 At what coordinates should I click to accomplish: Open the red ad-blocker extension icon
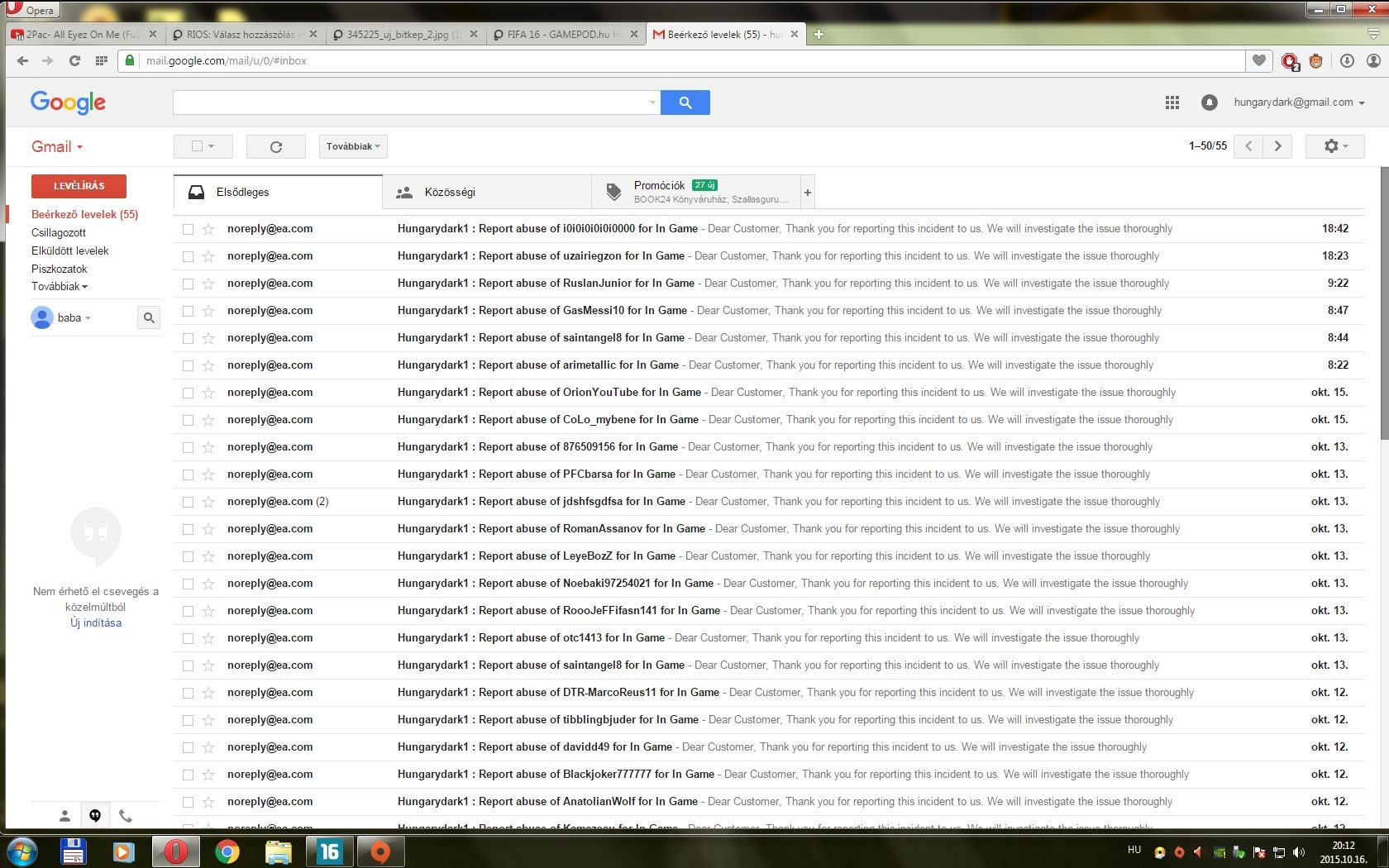click(1289, 60)
